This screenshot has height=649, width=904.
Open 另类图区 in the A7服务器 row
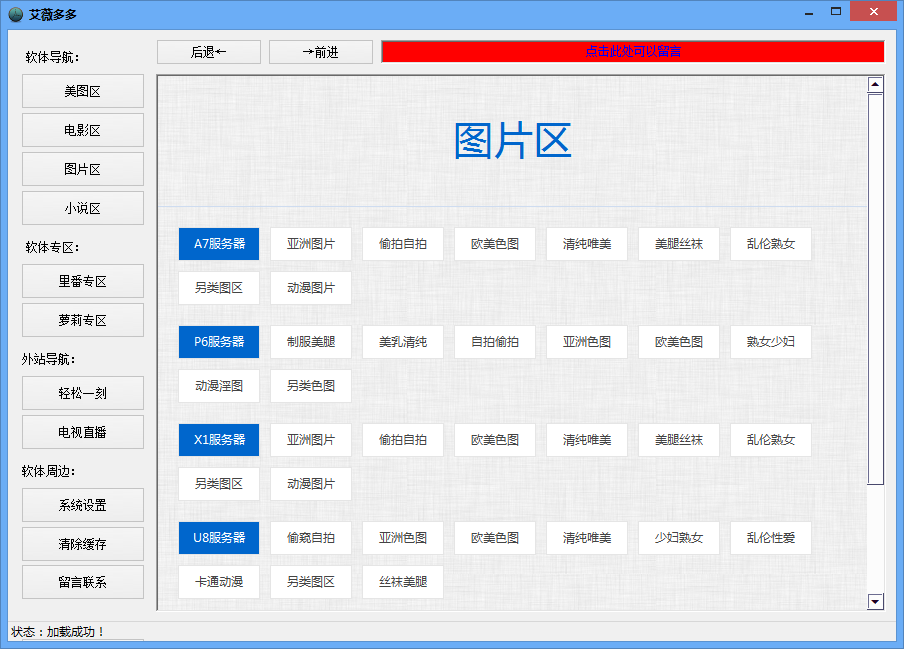click(219, 288)
